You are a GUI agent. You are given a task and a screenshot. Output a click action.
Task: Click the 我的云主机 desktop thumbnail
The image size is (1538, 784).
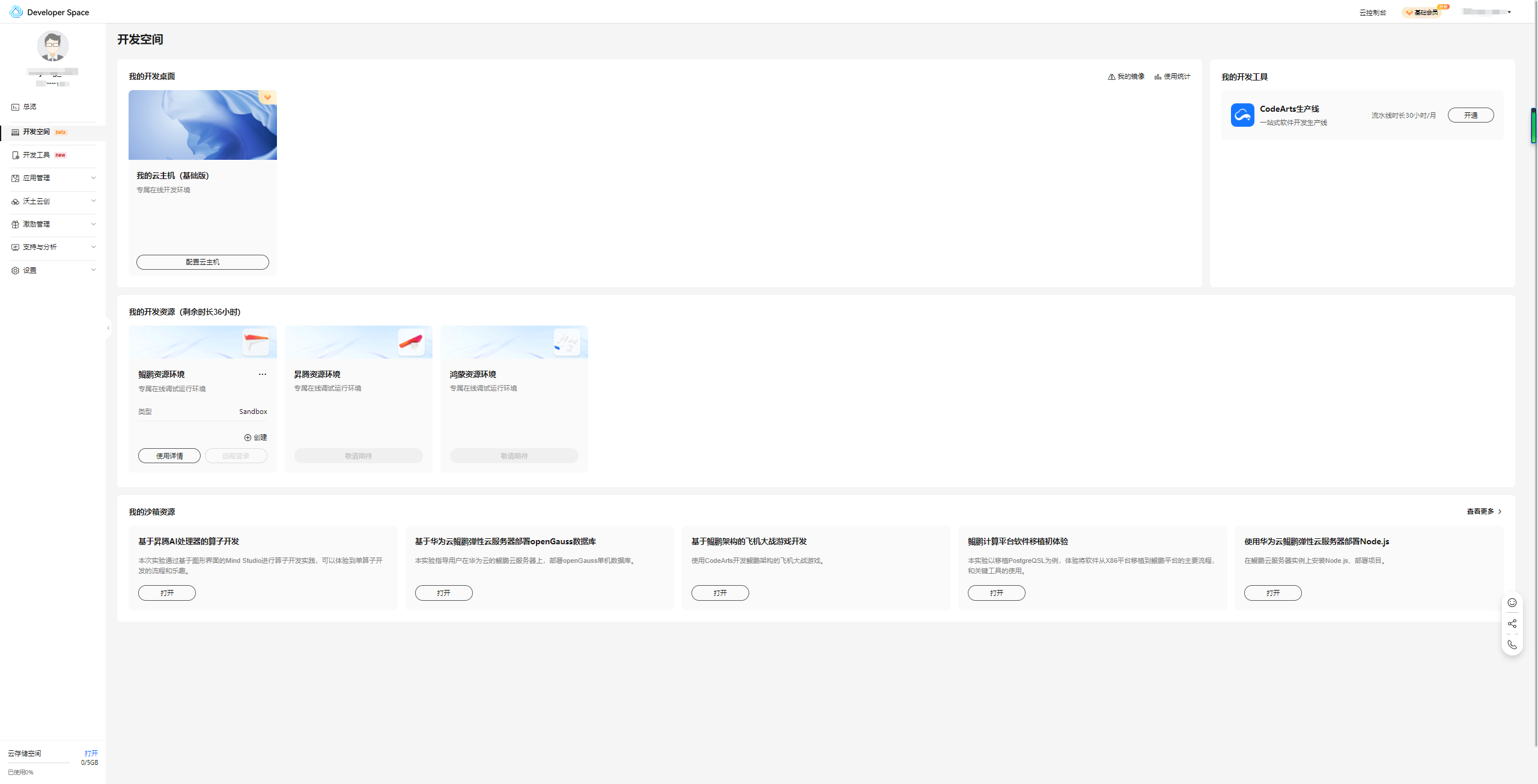[x=202, y=125]
